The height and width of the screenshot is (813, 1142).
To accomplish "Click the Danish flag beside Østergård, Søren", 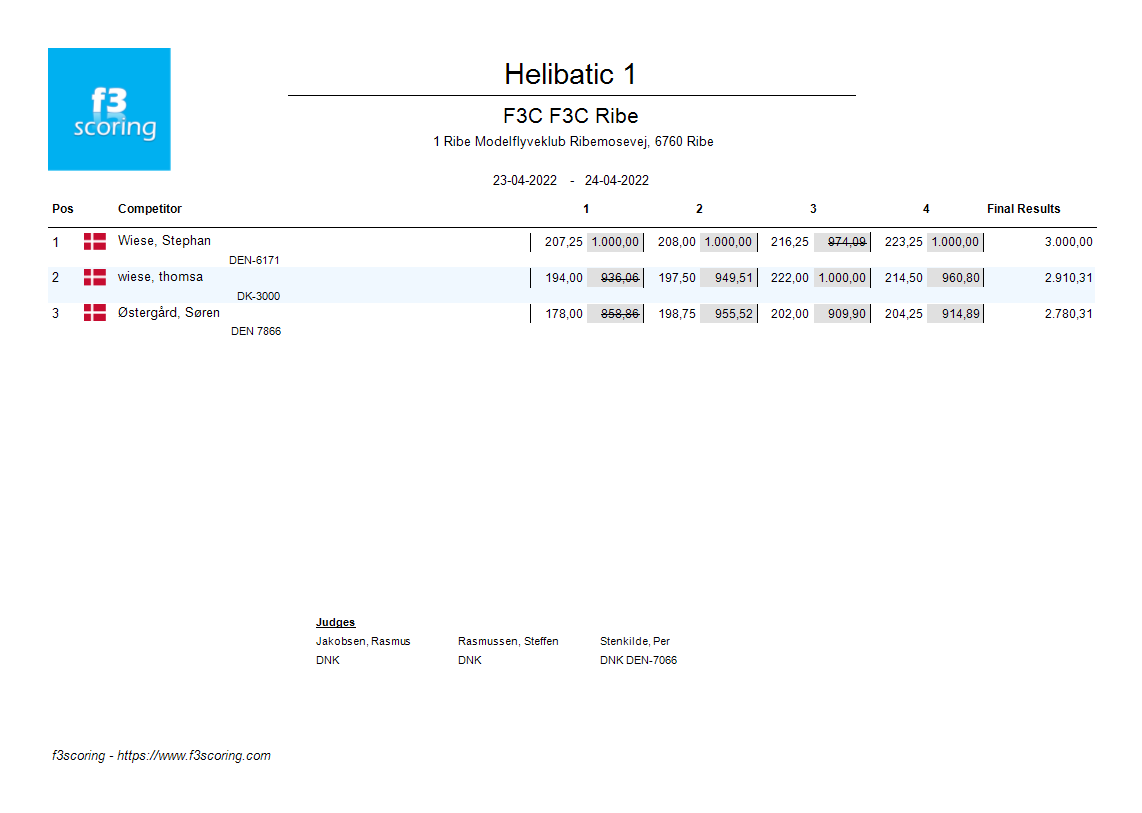I will 95,313.
